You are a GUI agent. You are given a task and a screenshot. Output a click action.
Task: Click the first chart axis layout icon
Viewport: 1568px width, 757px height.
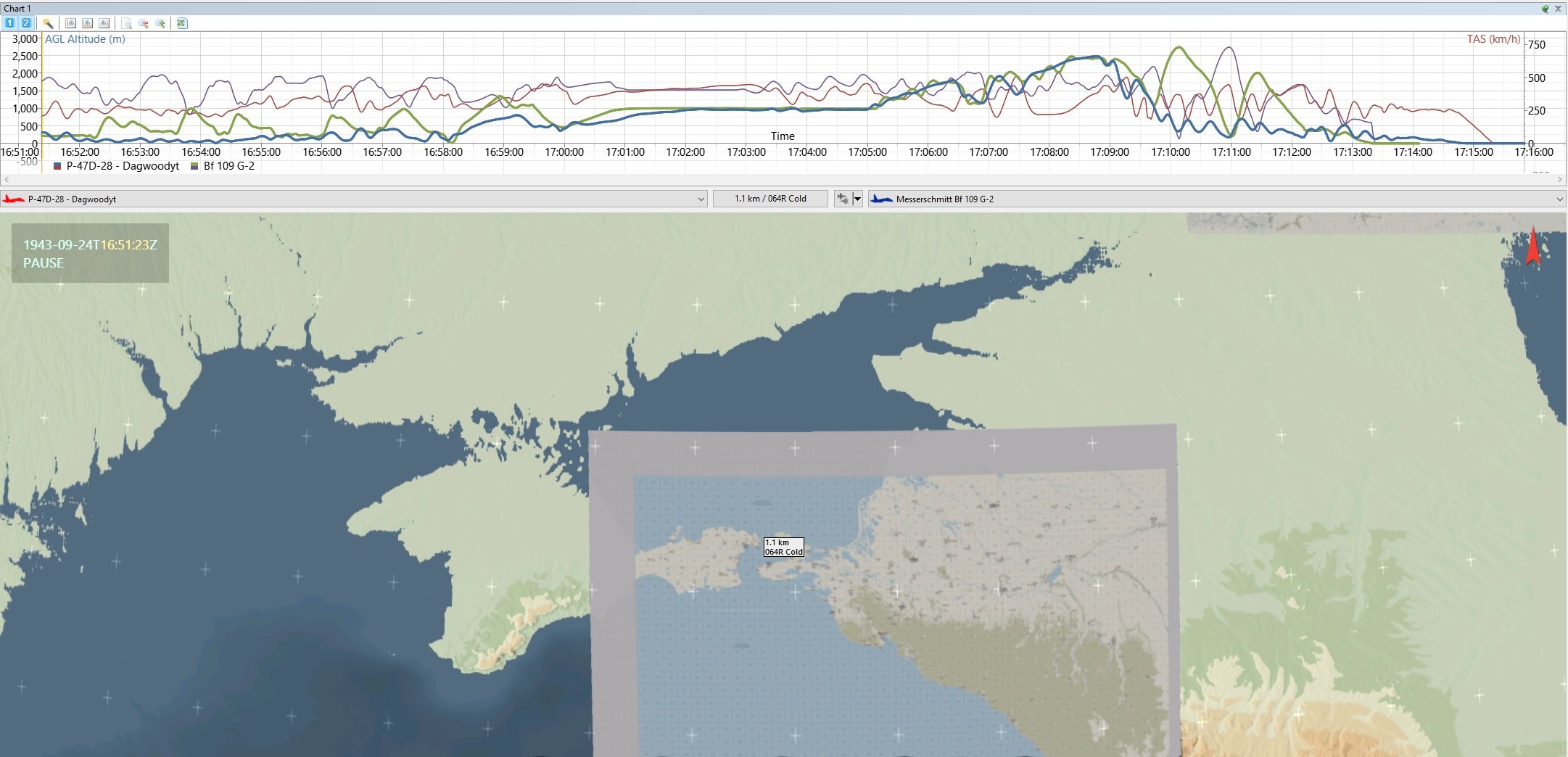[70, 23]
